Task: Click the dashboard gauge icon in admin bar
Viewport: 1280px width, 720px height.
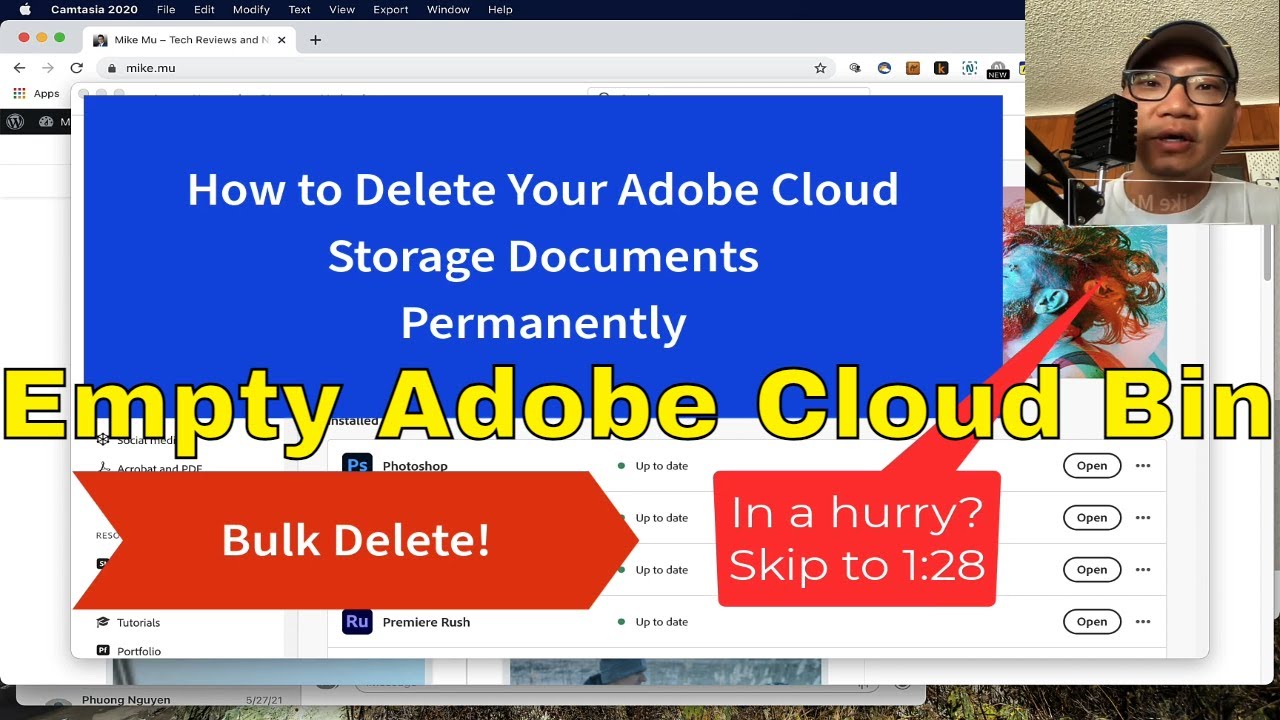Action: click(x=46, y=122)
